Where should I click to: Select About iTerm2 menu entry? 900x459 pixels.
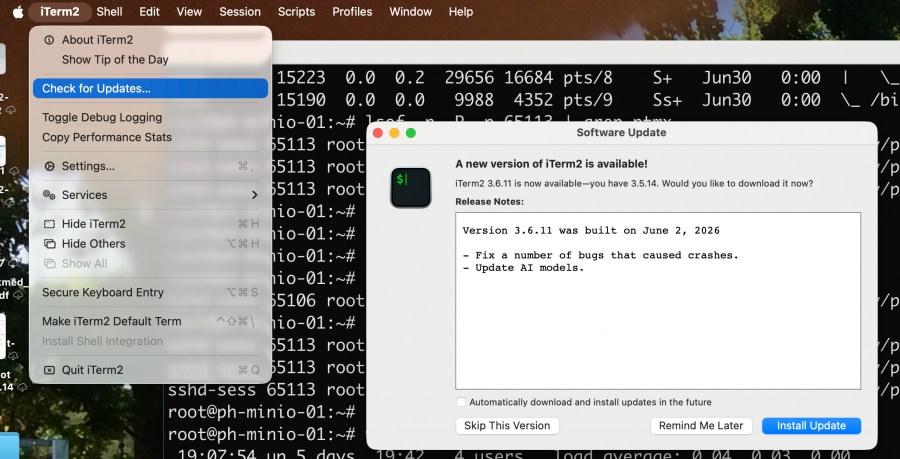(150, 40)
